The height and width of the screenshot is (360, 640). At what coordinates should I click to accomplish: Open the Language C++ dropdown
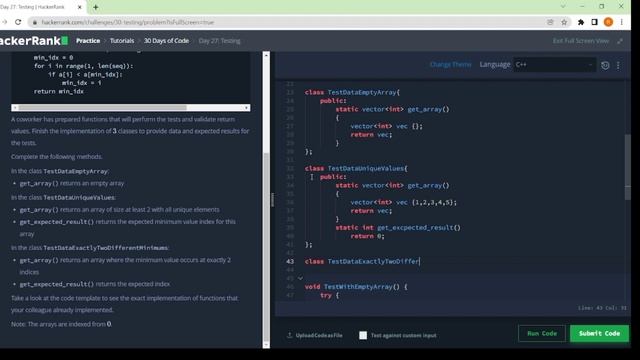[x=554, y=64]
